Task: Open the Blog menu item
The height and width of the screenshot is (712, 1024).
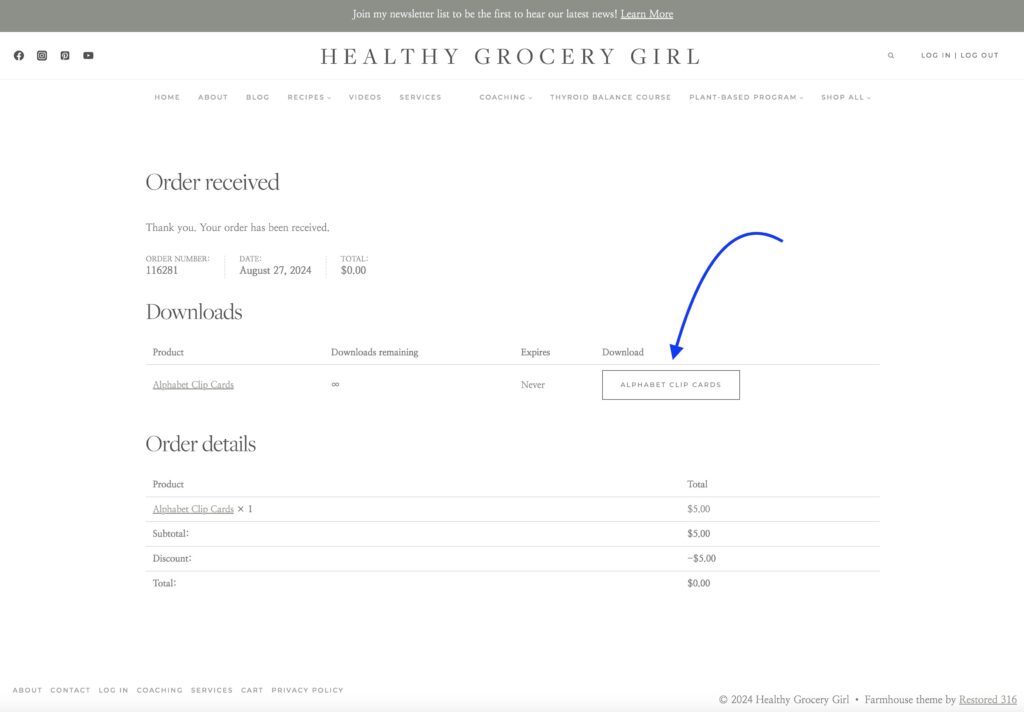Action: coord(257,98)
